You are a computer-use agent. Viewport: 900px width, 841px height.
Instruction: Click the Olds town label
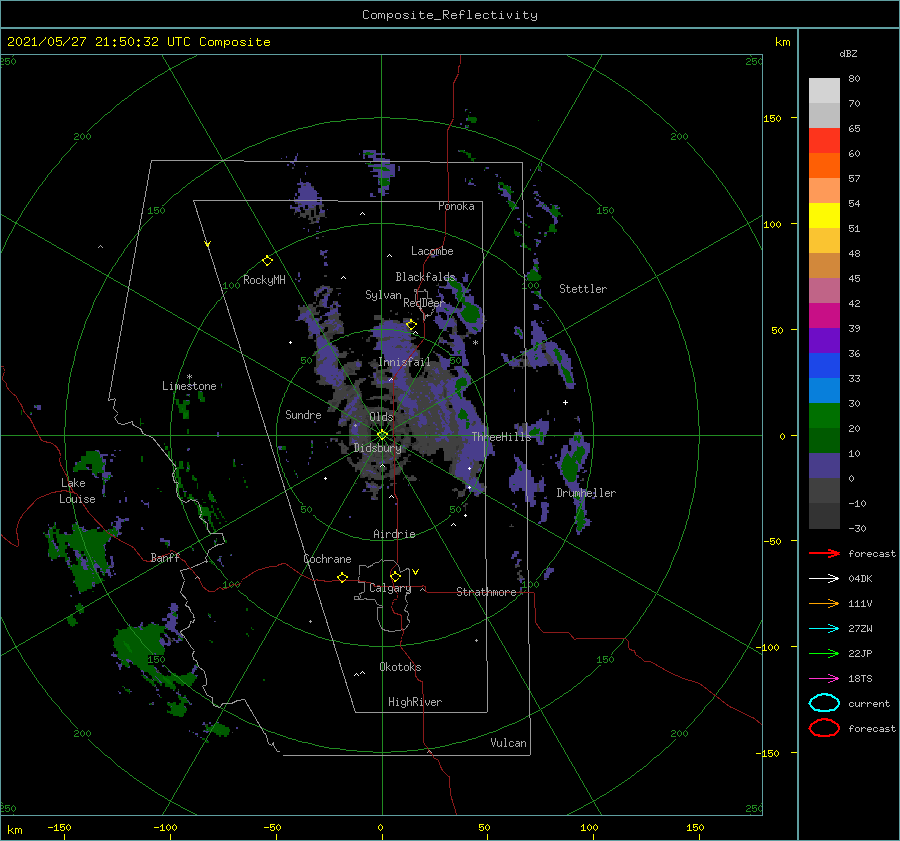(381, 417)
